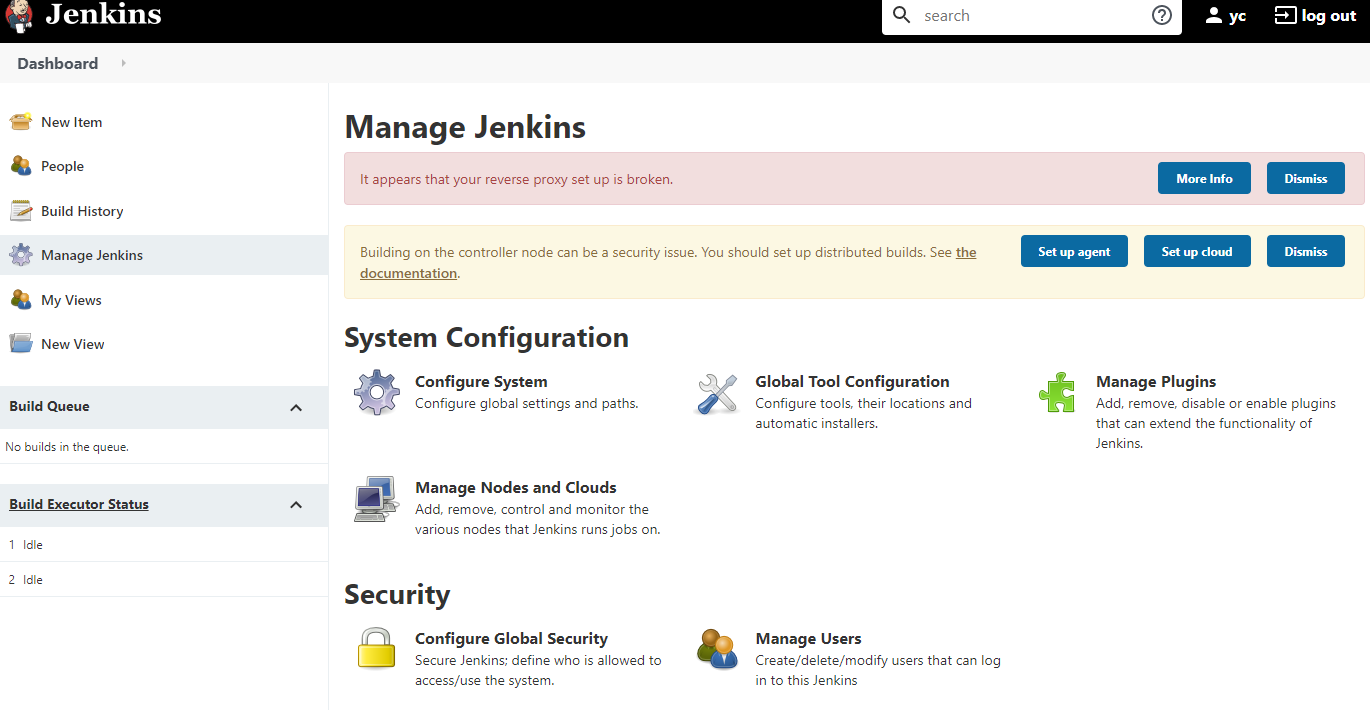The height and width of the screenshot is (710, 1370).
Task: Click the People icon in sidebar
Action: point(21,166)
